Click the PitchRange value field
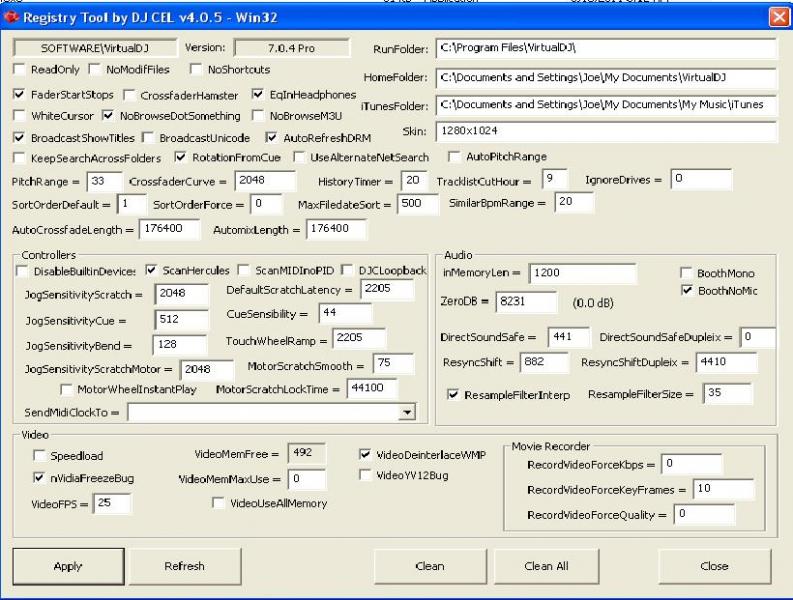 point(105,181)
